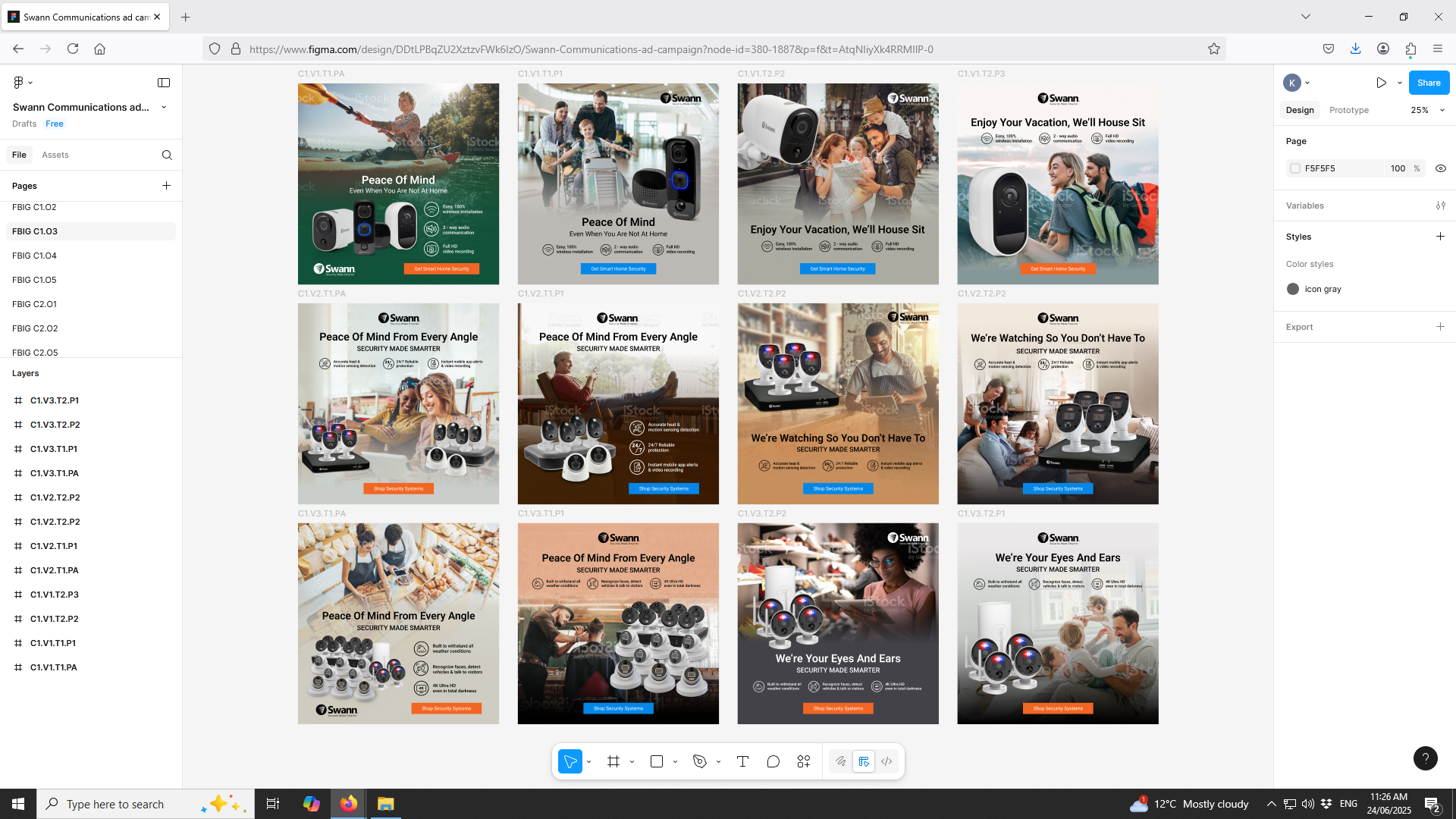1456x819 pixels.
Task: Collapse the left sidebar panel
Action: [x=164, y=83]
